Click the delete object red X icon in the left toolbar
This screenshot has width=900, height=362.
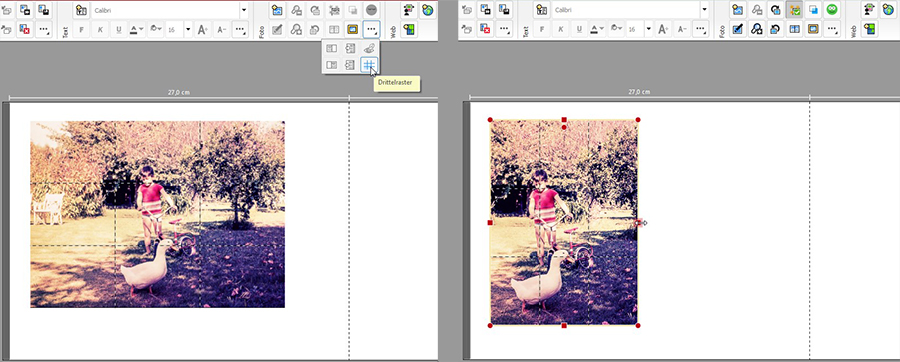(25, 29)
